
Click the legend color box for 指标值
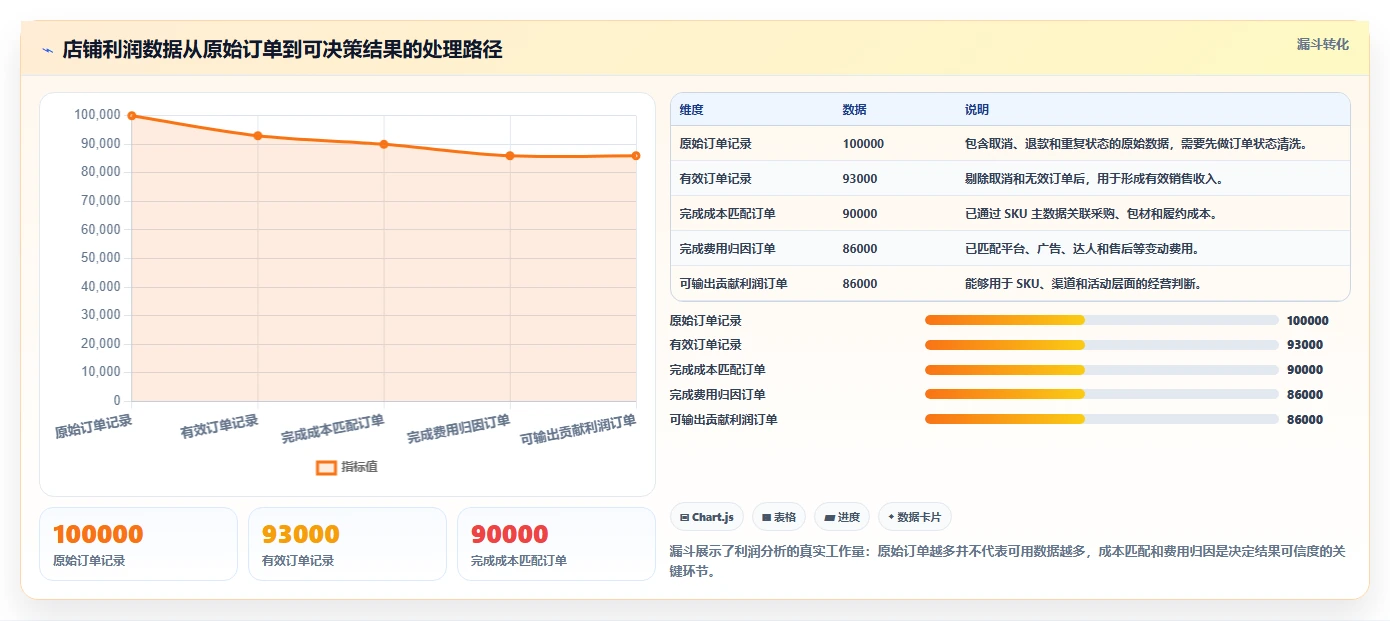tap(326, 467)
